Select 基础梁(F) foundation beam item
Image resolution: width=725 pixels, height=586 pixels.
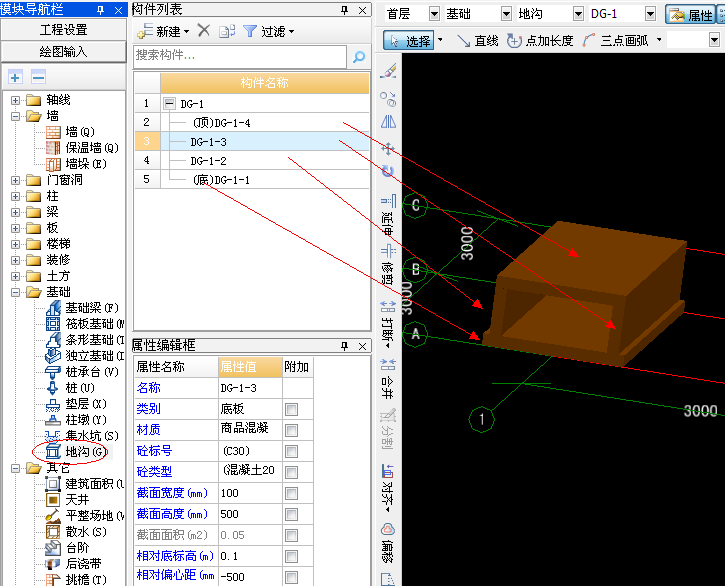(82, 308)
